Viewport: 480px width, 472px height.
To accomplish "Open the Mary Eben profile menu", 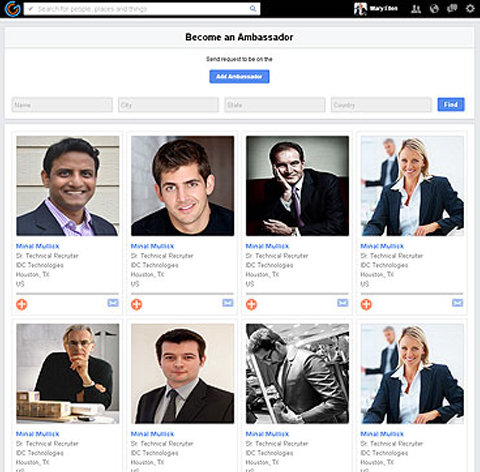I will tap(376, 9).
